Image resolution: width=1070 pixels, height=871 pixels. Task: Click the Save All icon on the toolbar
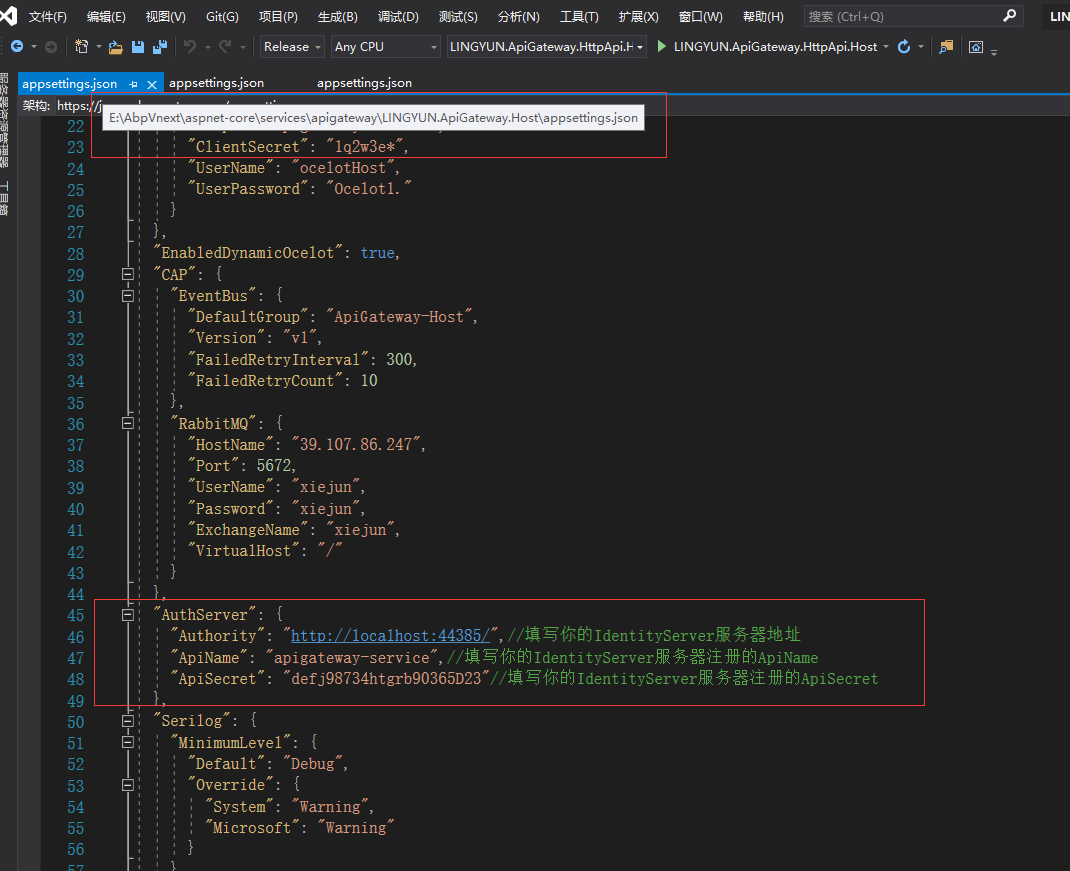point(159,46)
